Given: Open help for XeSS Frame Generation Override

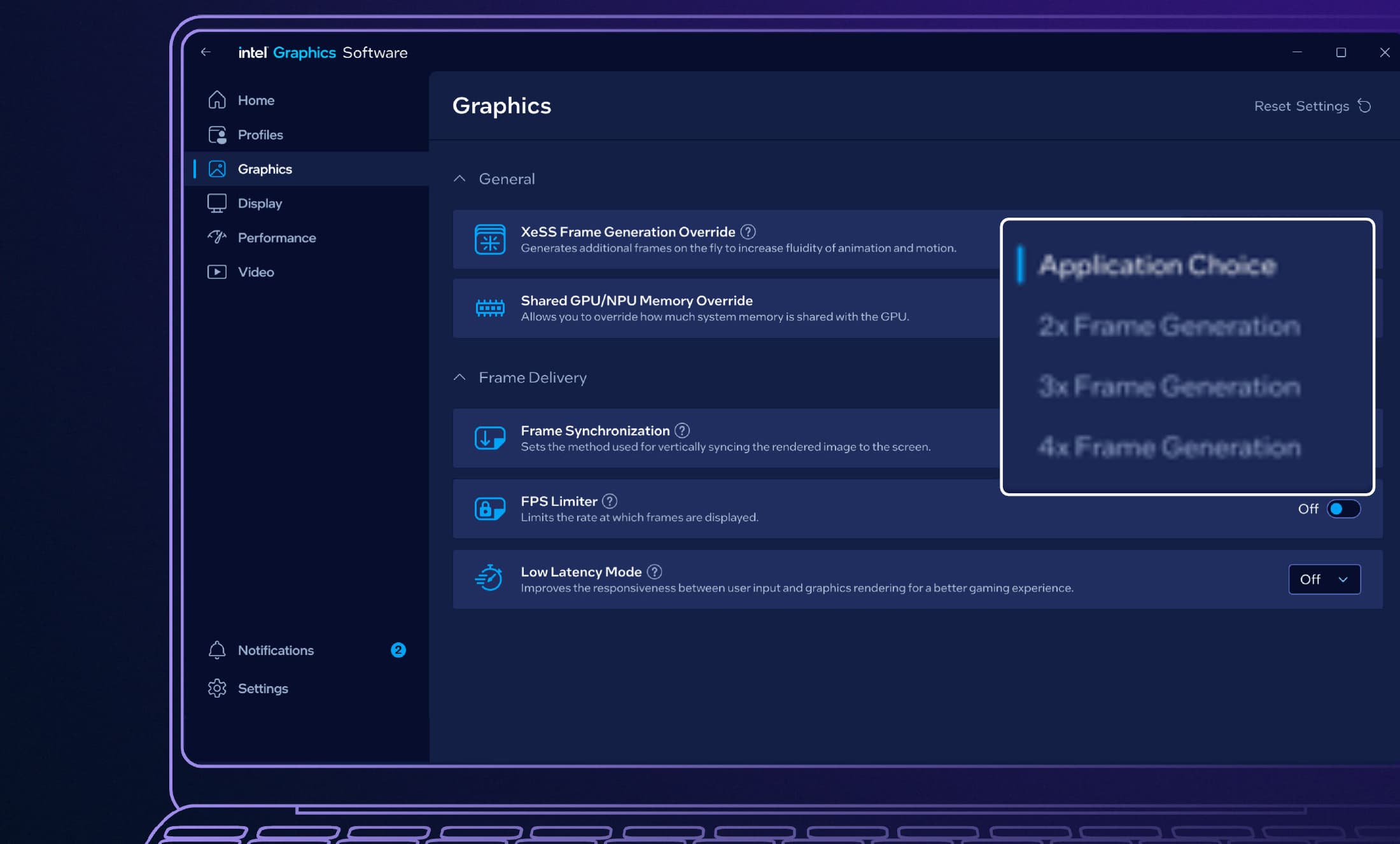Looking at the screenshot, I should coord(748,232).
